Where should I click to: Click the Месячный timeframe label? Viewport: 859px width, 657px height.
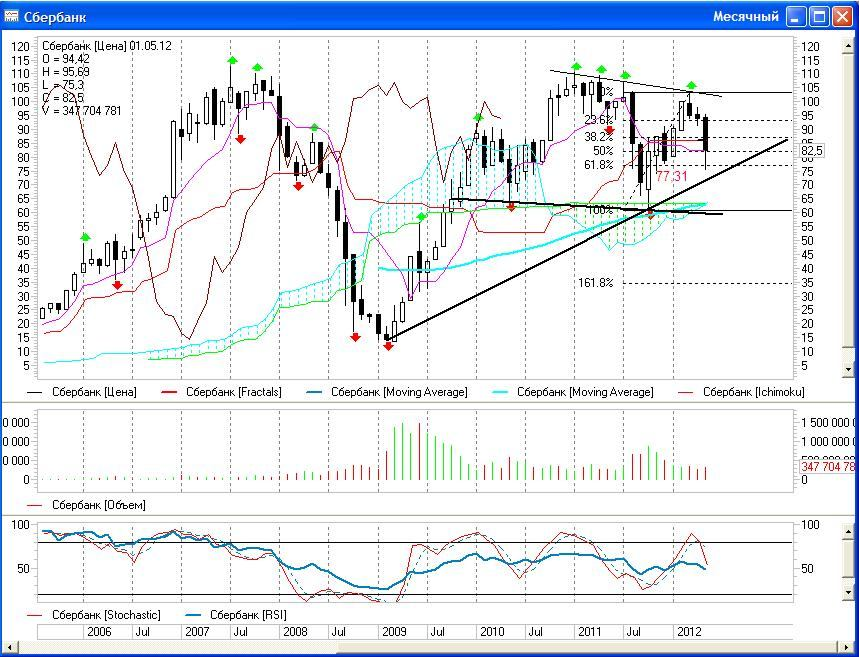(x=746, y=16)
